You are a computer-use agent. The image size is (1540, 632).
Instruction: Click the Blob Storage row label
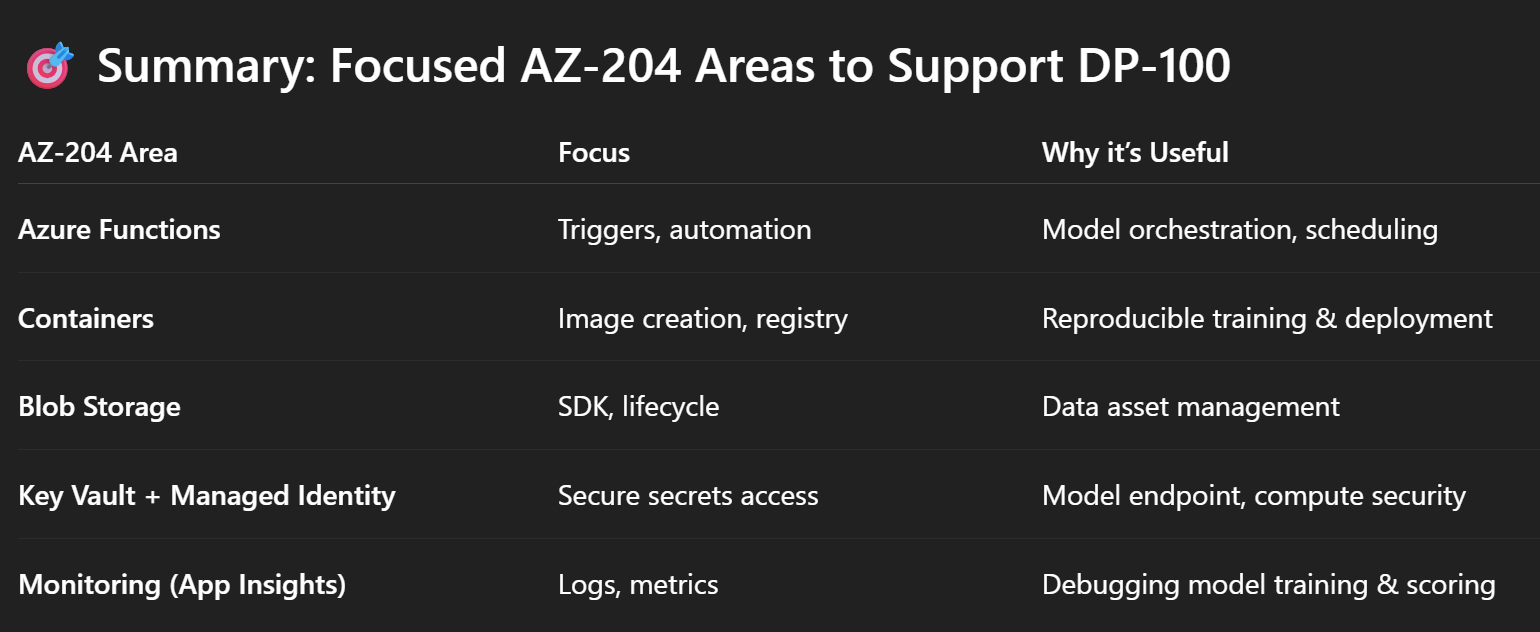[99, 407]
